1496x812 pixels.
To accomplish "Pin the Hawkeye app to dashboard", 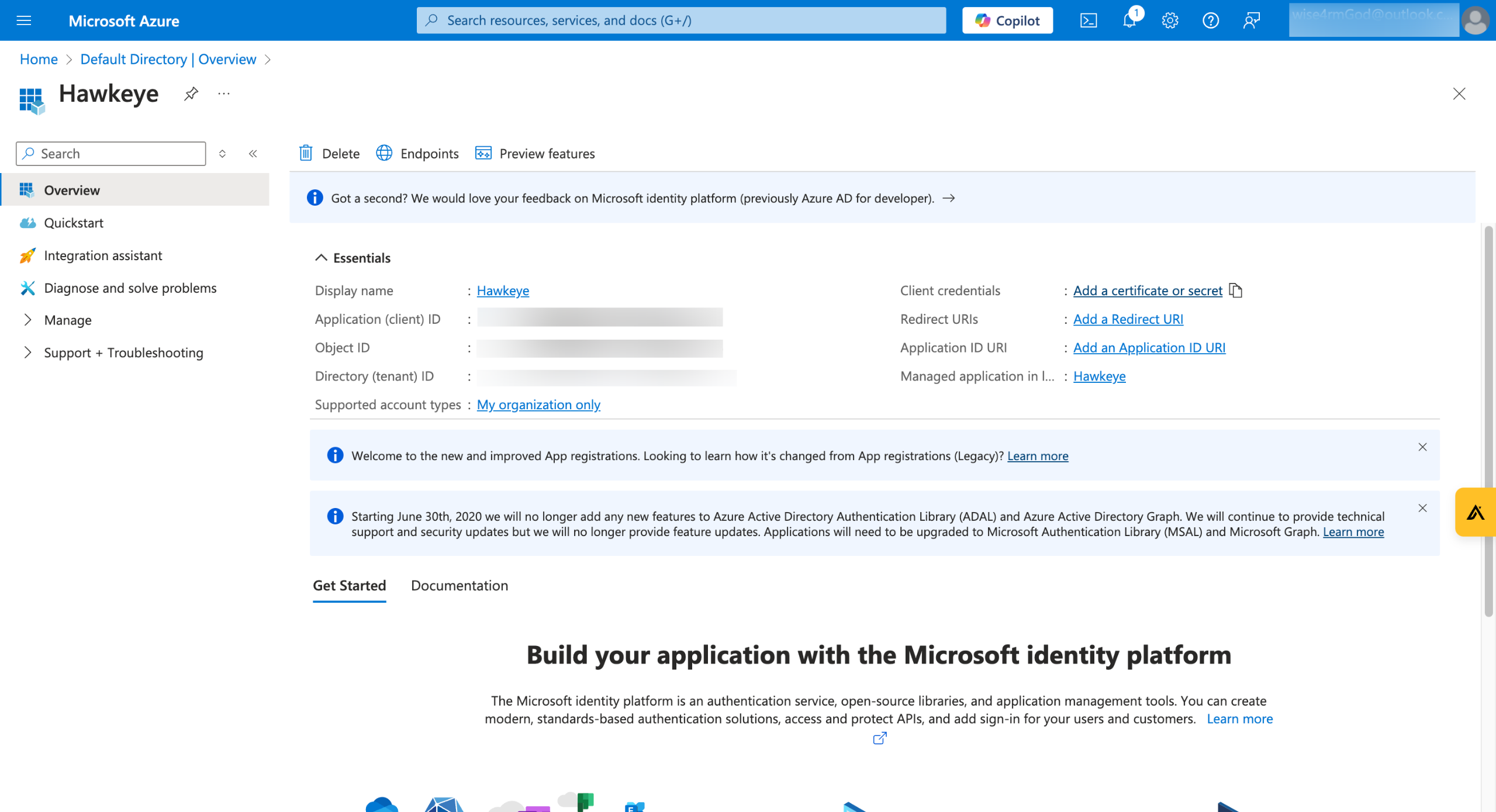I will point(191,94).
